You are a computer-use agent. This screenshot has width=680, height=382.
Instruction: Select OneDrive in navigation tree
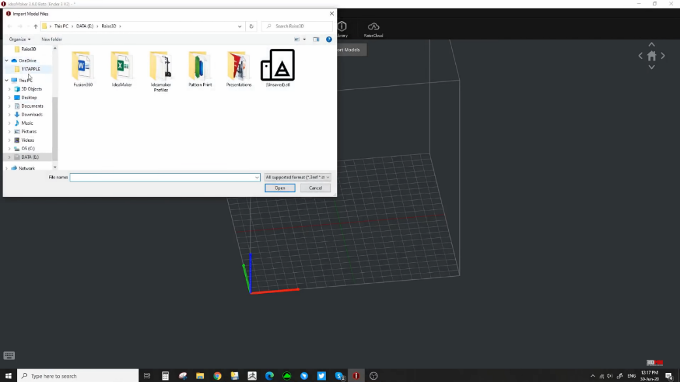point(27,61)
